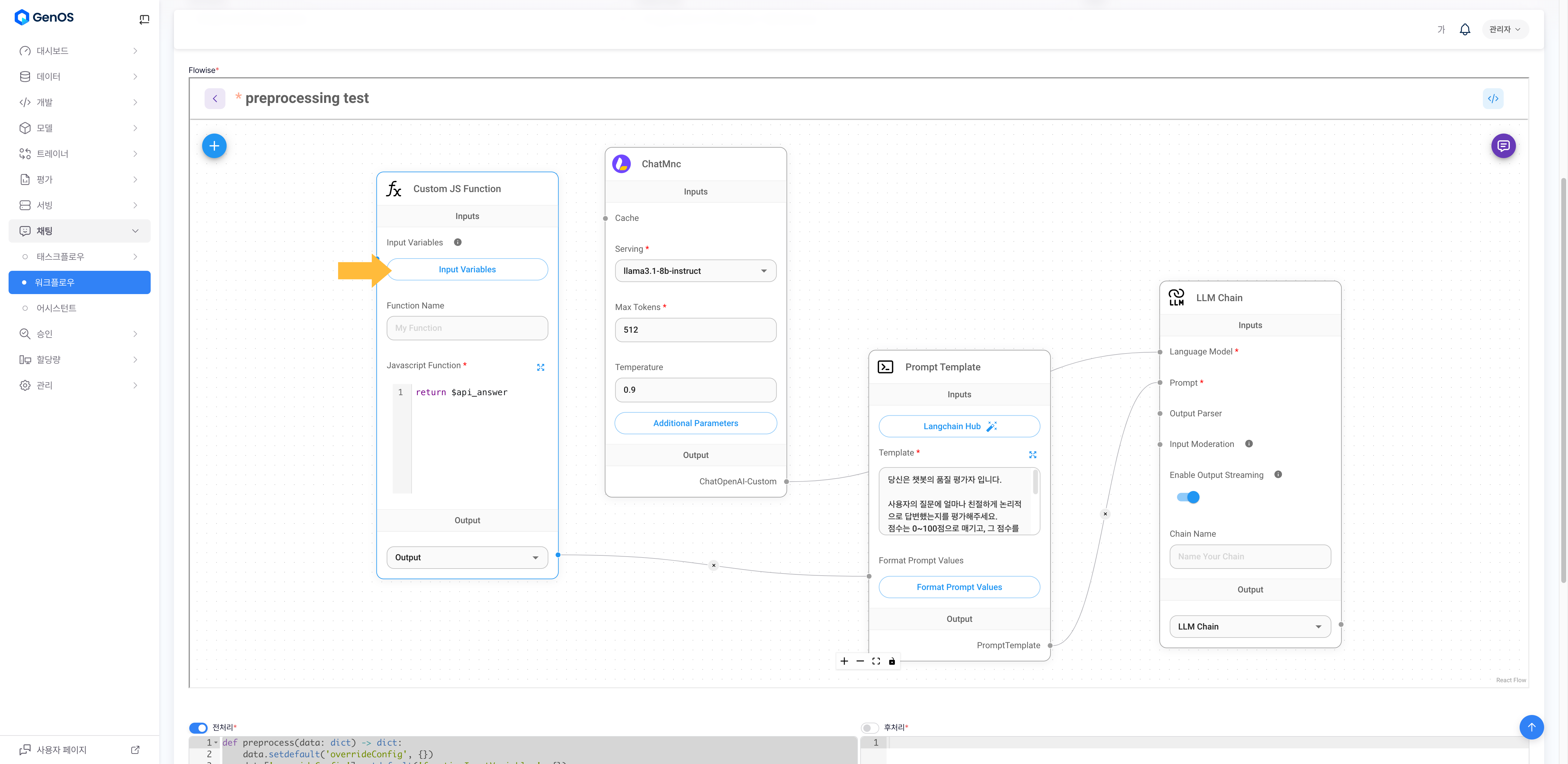Click the blue add node plus button
Image resolution: width=1568 pixels, height=764 pixels.
(x=214, y=146)
